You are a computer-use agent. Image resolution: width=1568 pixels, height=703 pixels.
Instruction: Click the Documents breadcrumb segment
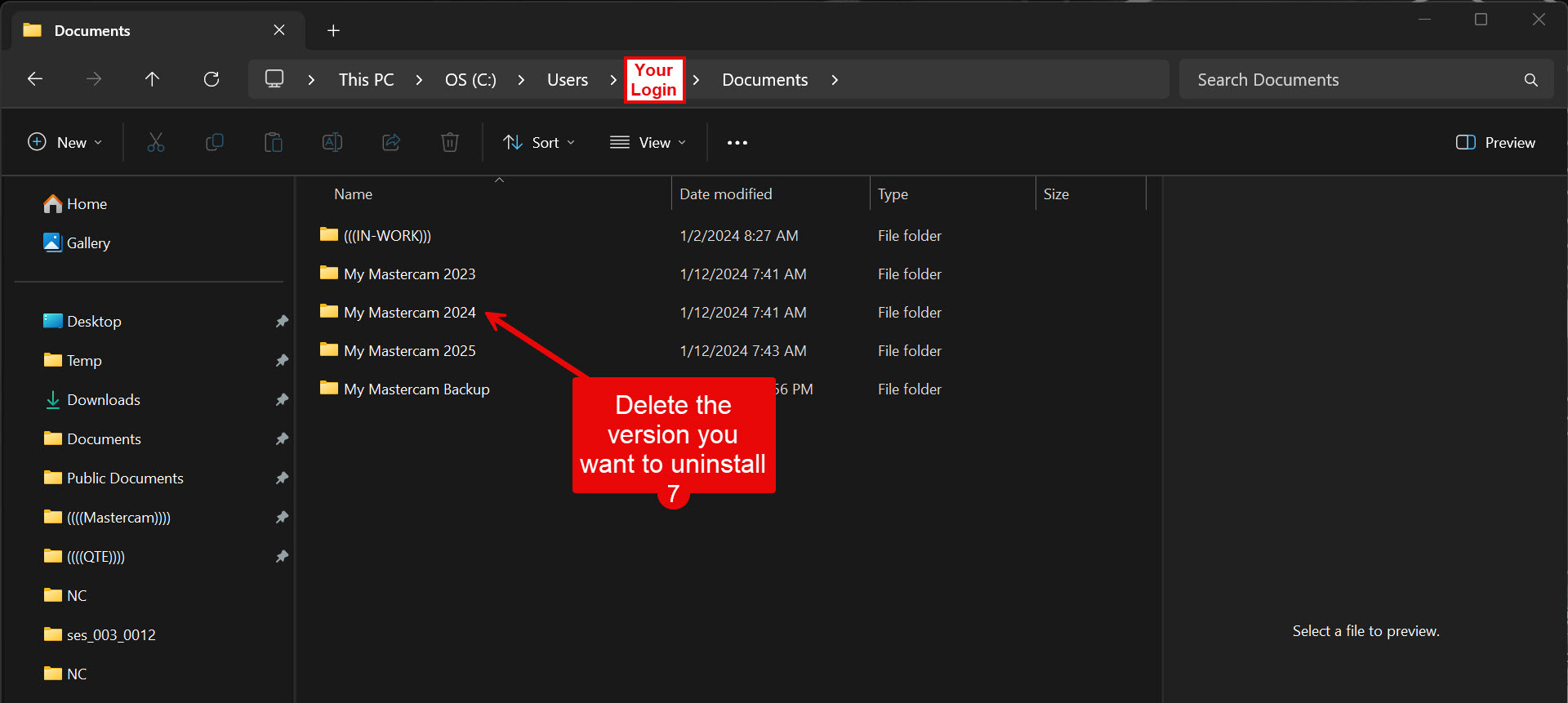[765, 80]
